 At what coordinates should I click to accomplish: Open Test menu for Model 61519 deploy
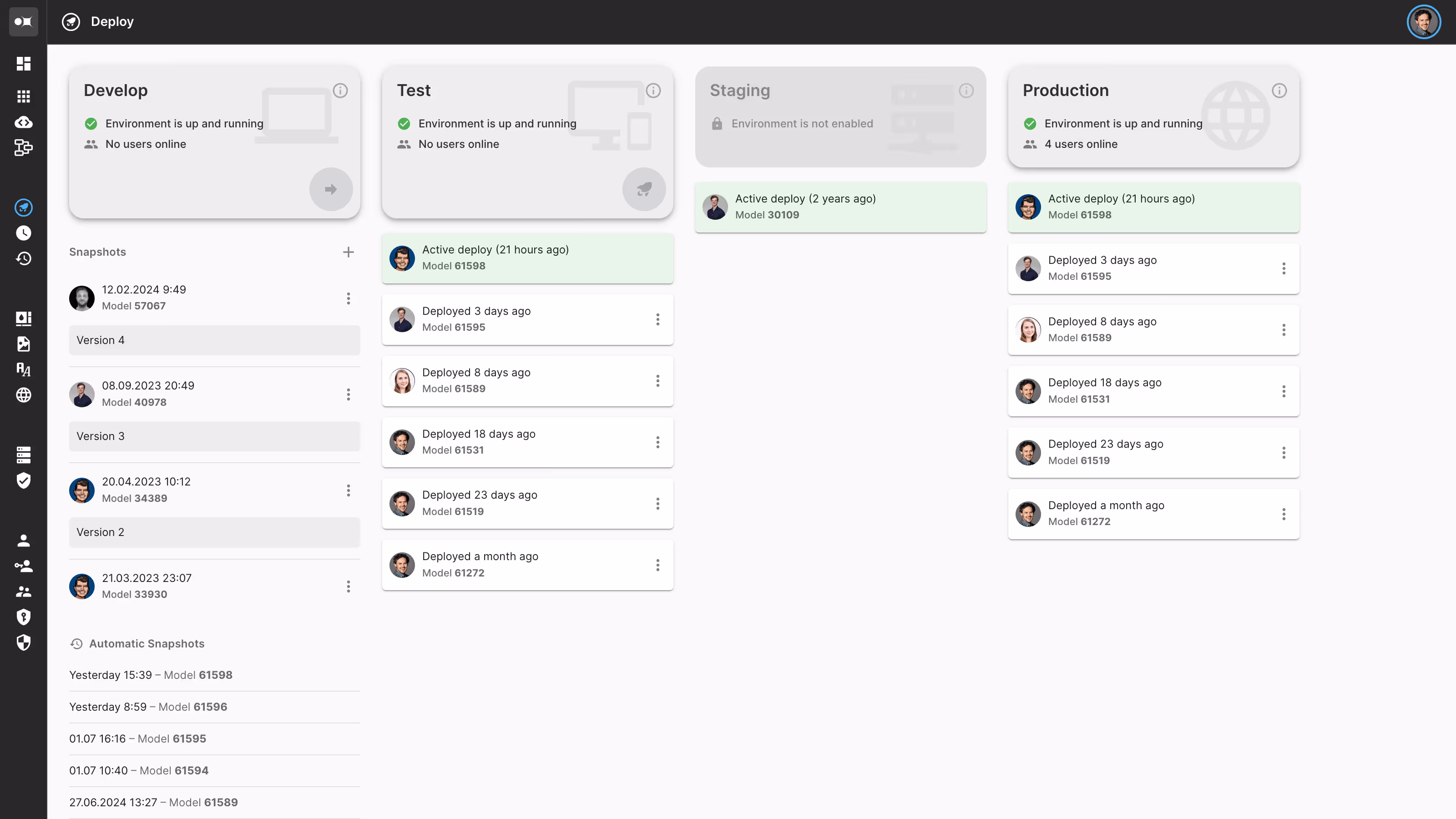point(658,504)
